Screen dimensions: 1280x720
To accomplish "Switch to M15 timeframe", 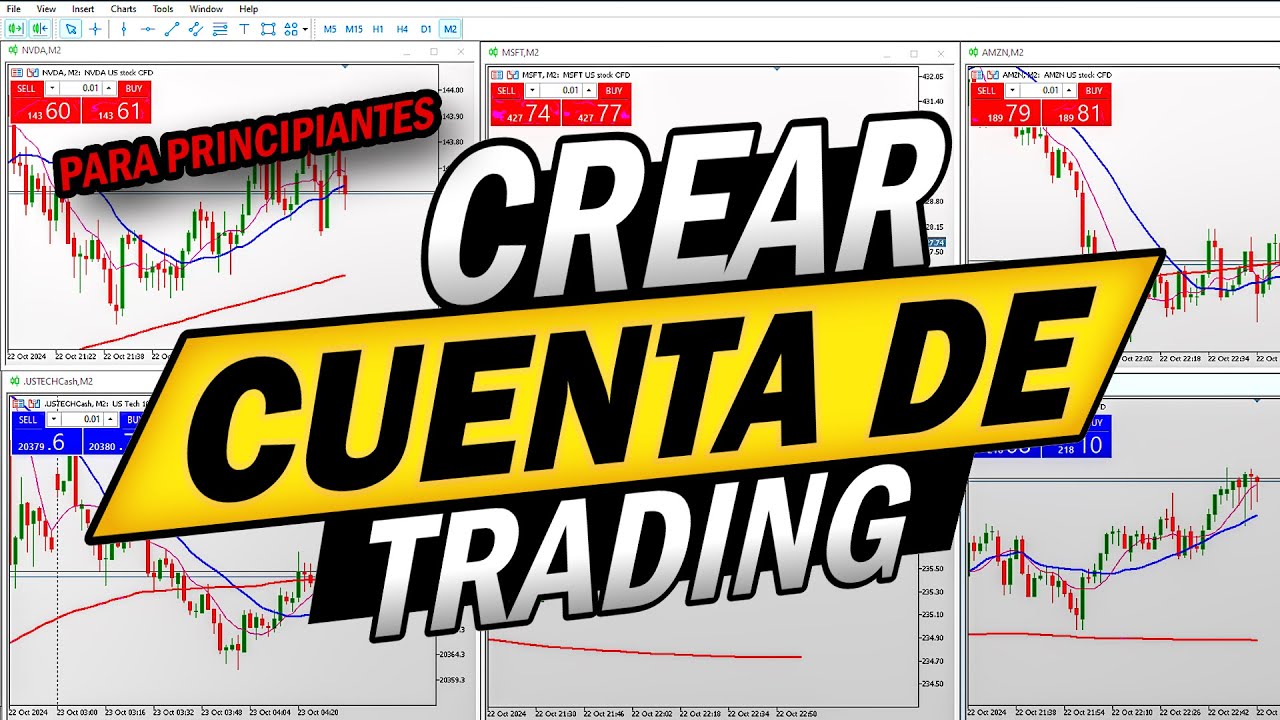I will 354,29.
